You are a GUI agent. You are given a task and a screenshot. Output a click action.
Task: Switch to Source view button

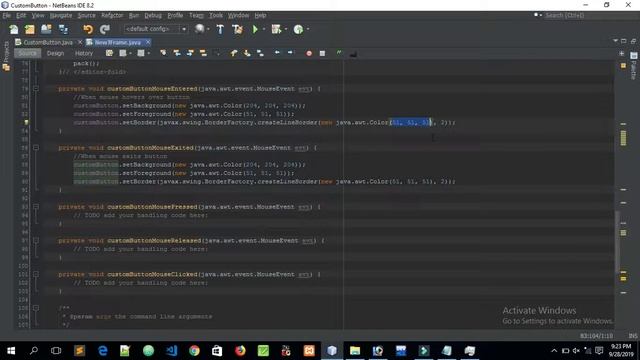point(27,53)
